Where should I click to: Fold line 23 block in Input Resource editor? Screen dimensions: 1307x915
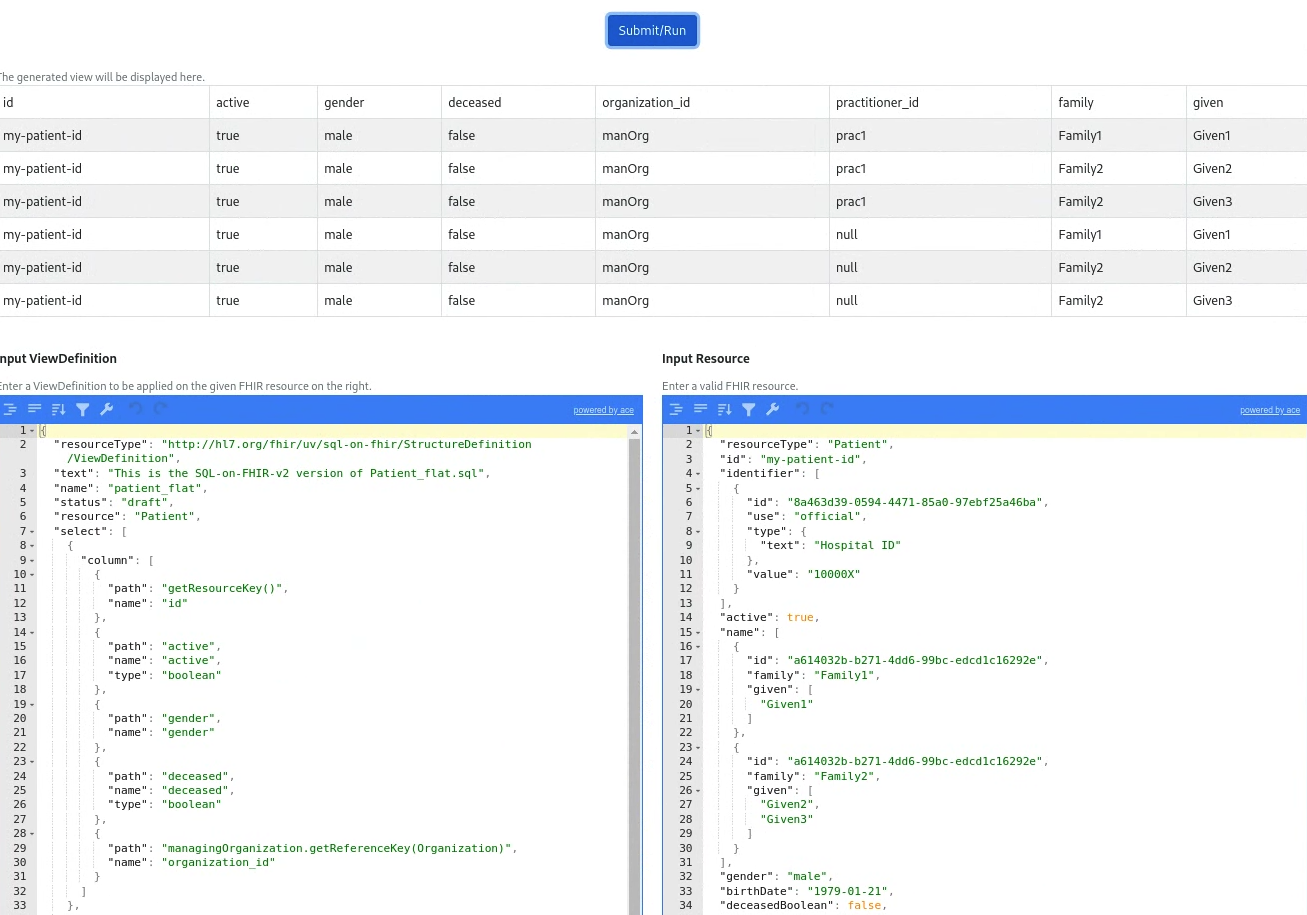click(698, 747)
